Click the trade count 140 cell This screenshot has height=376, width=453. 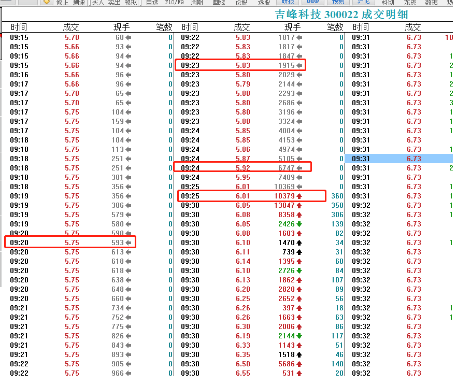[x=337, y=364]
